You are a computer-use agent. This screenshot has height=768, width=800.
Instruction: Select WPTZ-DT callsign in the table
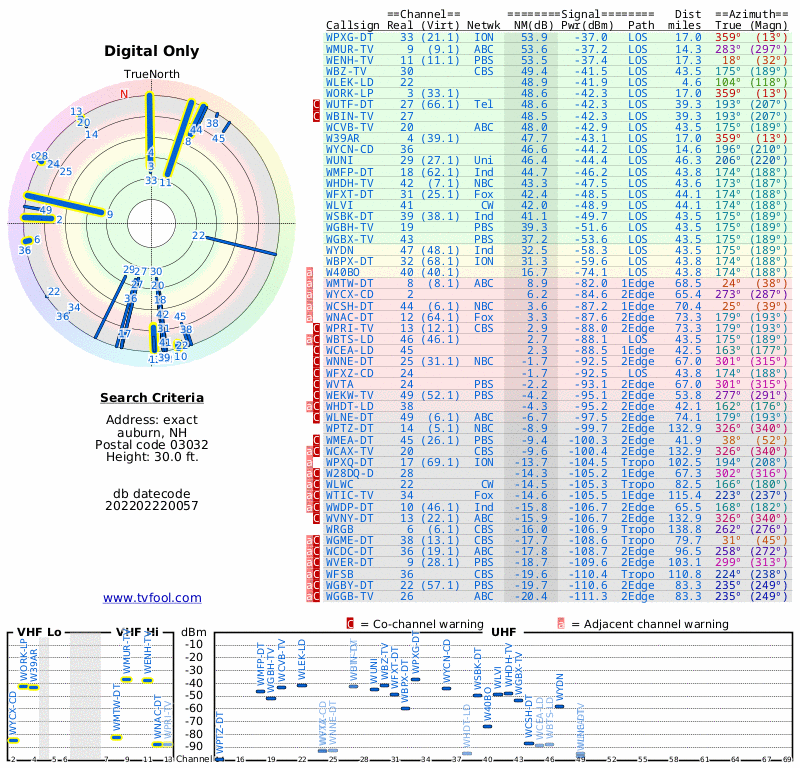pyautogui.click(x=349, y=428)
